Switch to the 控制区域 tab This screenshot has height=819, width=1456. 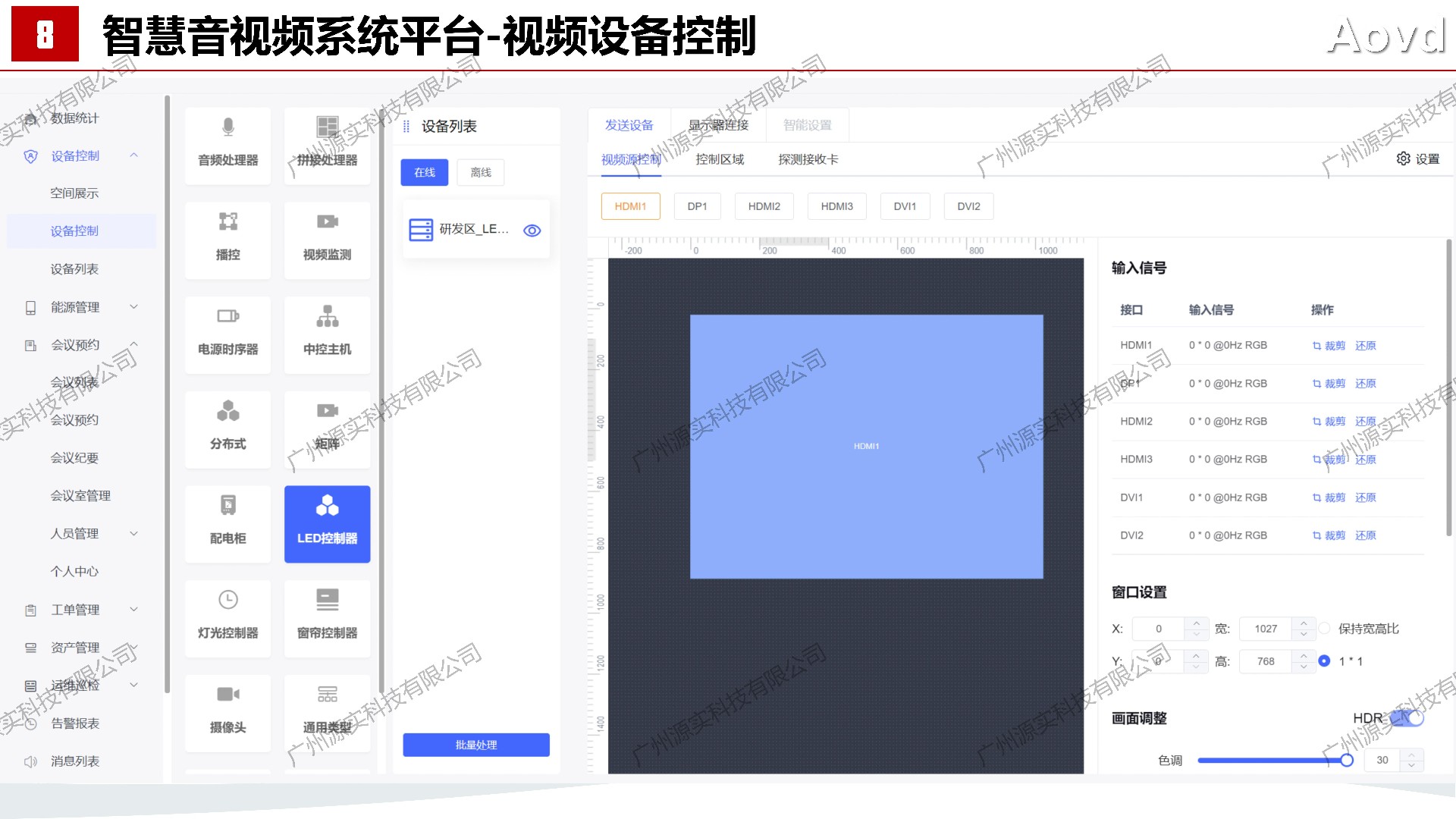tap(719, 159)
